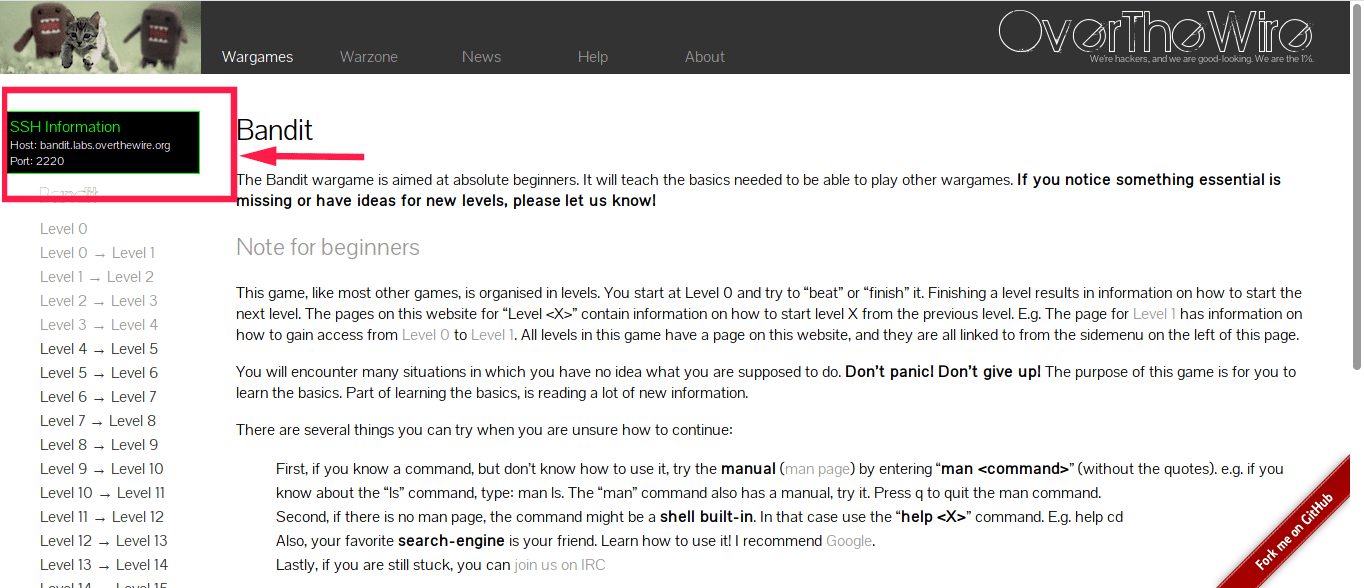This screenshot has width=1364, height=588.
Task: Click the OverTheWire logo
Action: (1155, 34)
